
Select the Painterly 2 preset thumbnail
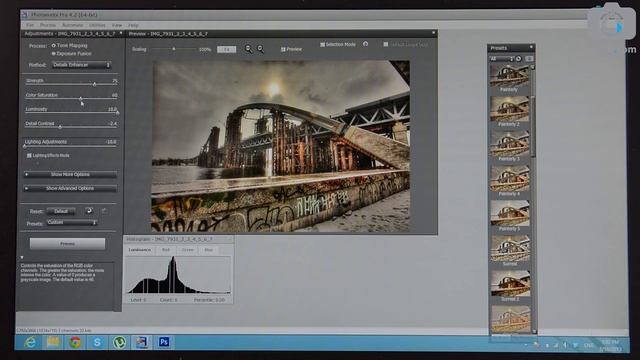point(509,109)
